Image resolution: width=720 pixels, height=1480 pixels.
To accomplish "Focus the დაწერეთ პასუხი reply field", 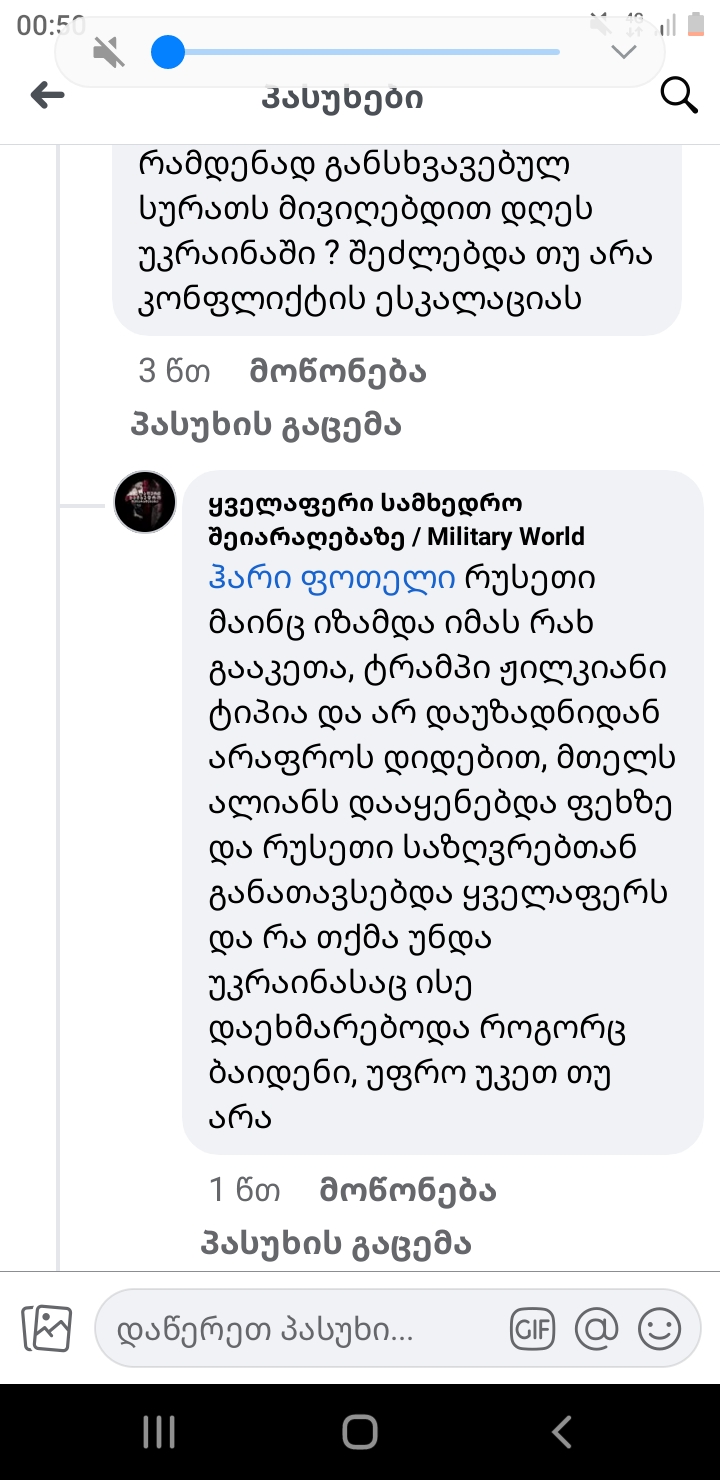I will [300, 1329].
